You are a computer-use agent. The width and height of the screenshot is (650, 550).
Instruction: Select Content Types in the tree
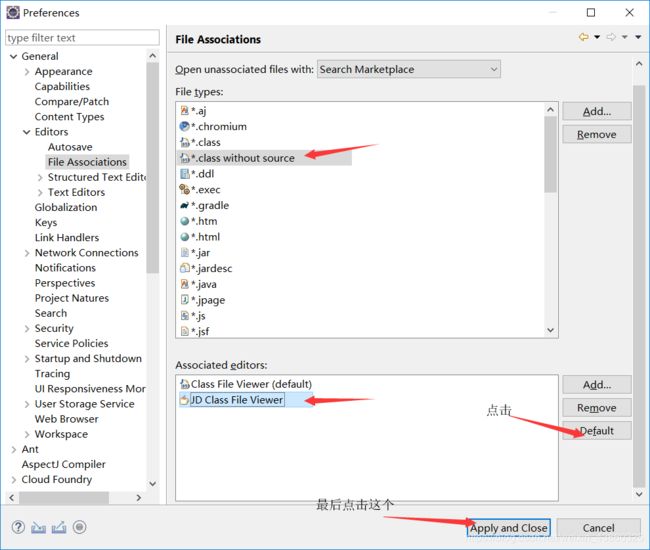point(69,117)
